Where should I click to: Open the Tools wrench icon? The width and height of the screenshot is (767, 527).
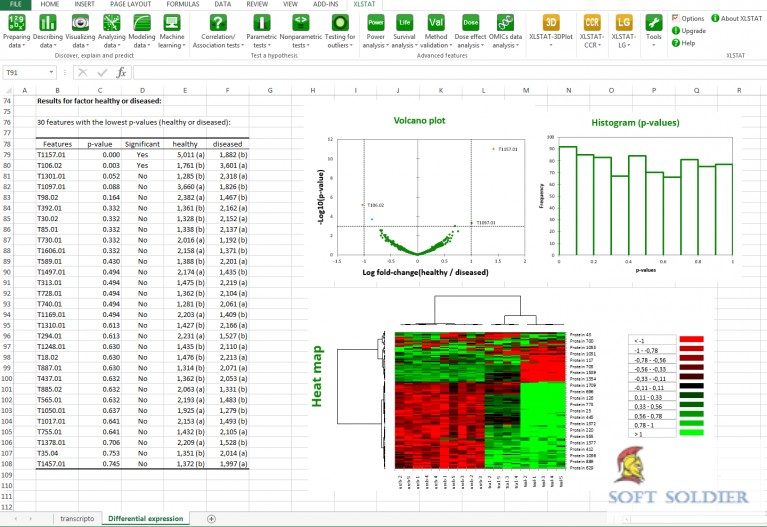coord(654,23)
